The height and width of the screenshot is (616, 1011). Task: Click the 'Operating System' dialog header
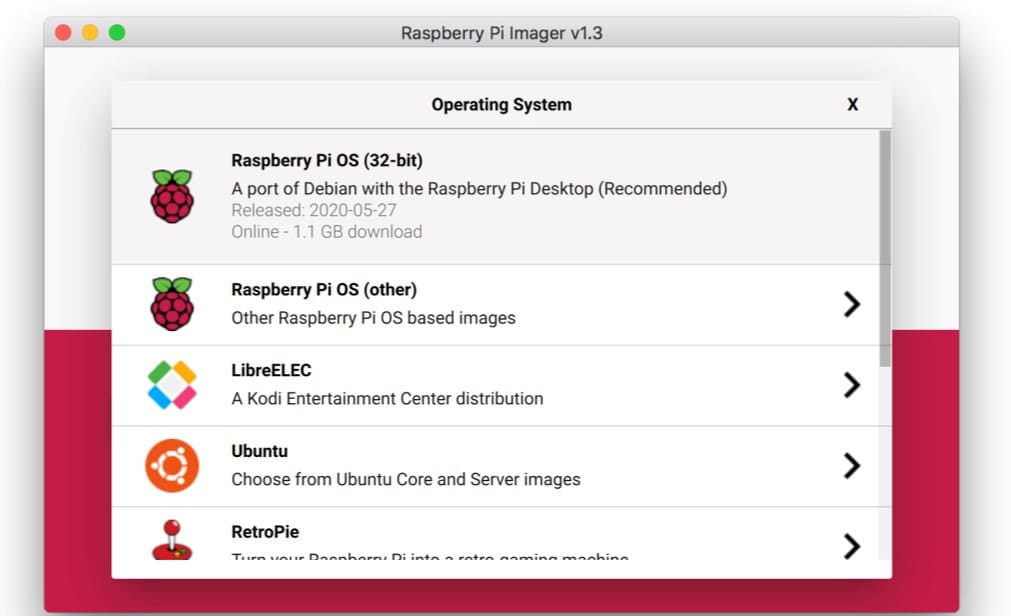pos(502,104)
